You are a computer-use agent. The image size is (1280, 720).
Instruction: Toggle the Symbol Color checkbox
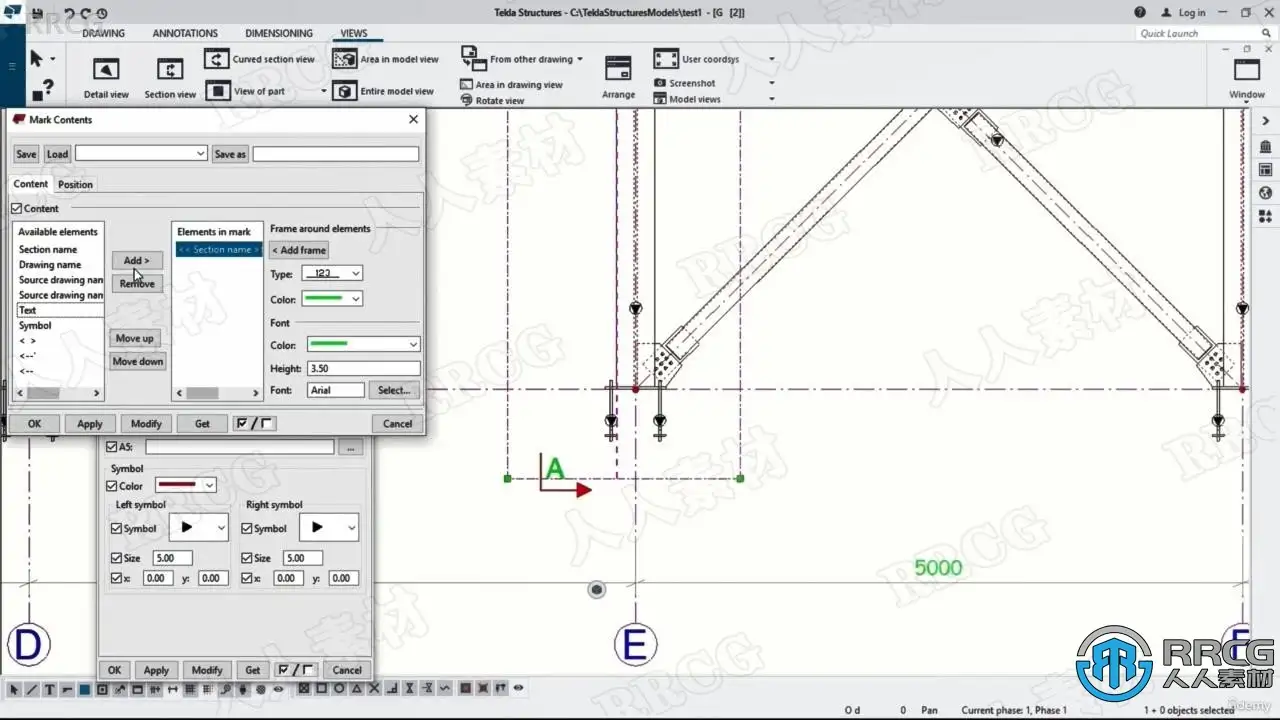coord(112,486)
